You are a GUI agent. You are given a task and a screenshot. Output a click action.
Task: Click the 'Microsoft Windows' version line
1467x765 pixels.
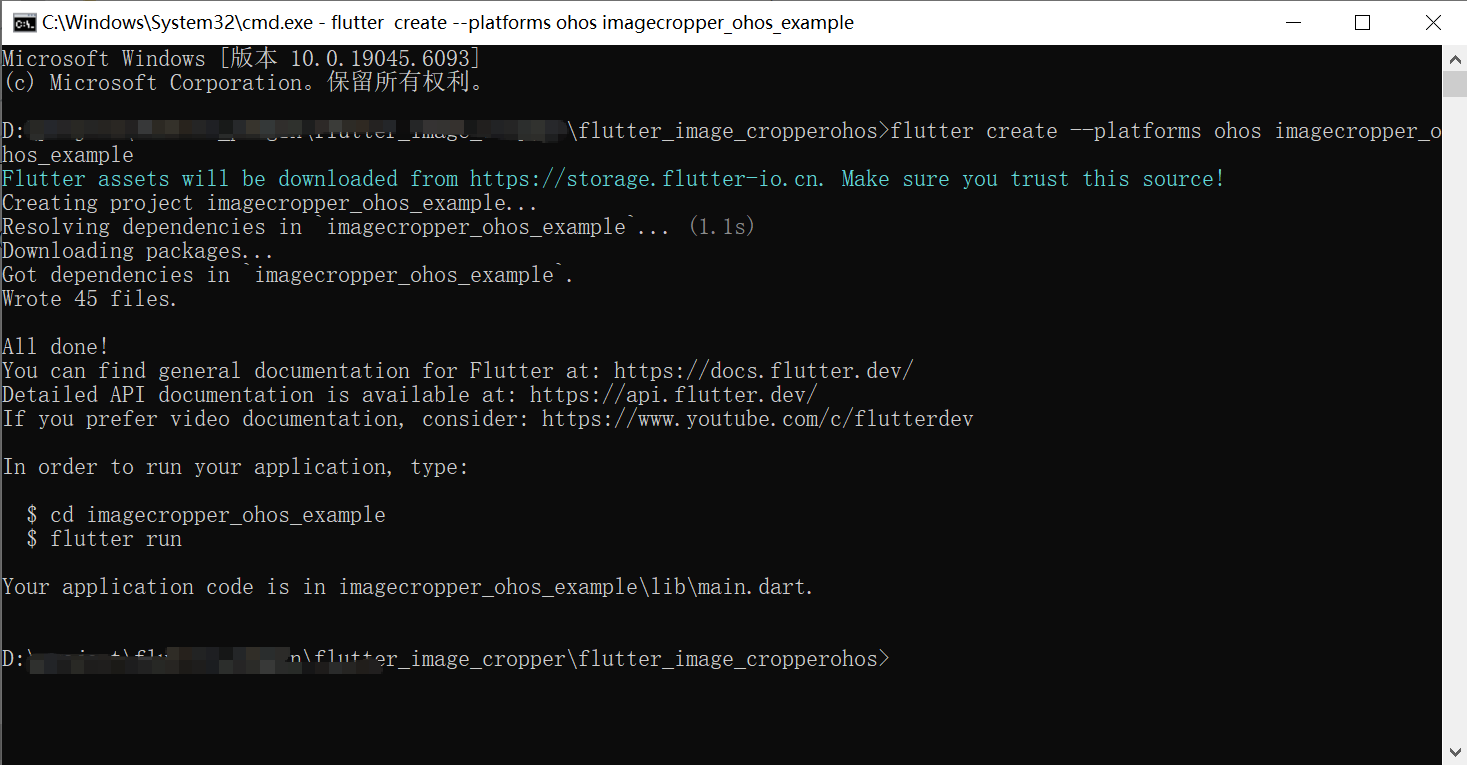tap(241, 59)
